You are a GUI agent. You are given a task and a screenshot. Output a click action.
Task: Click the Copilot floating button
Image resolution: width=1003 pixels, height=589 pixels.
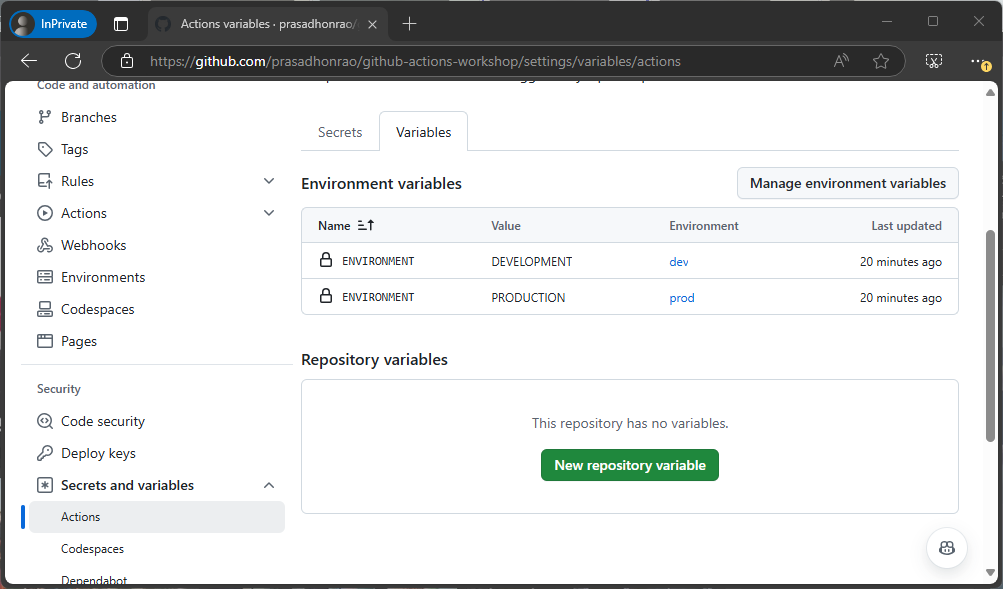click(x=945, y=547)
